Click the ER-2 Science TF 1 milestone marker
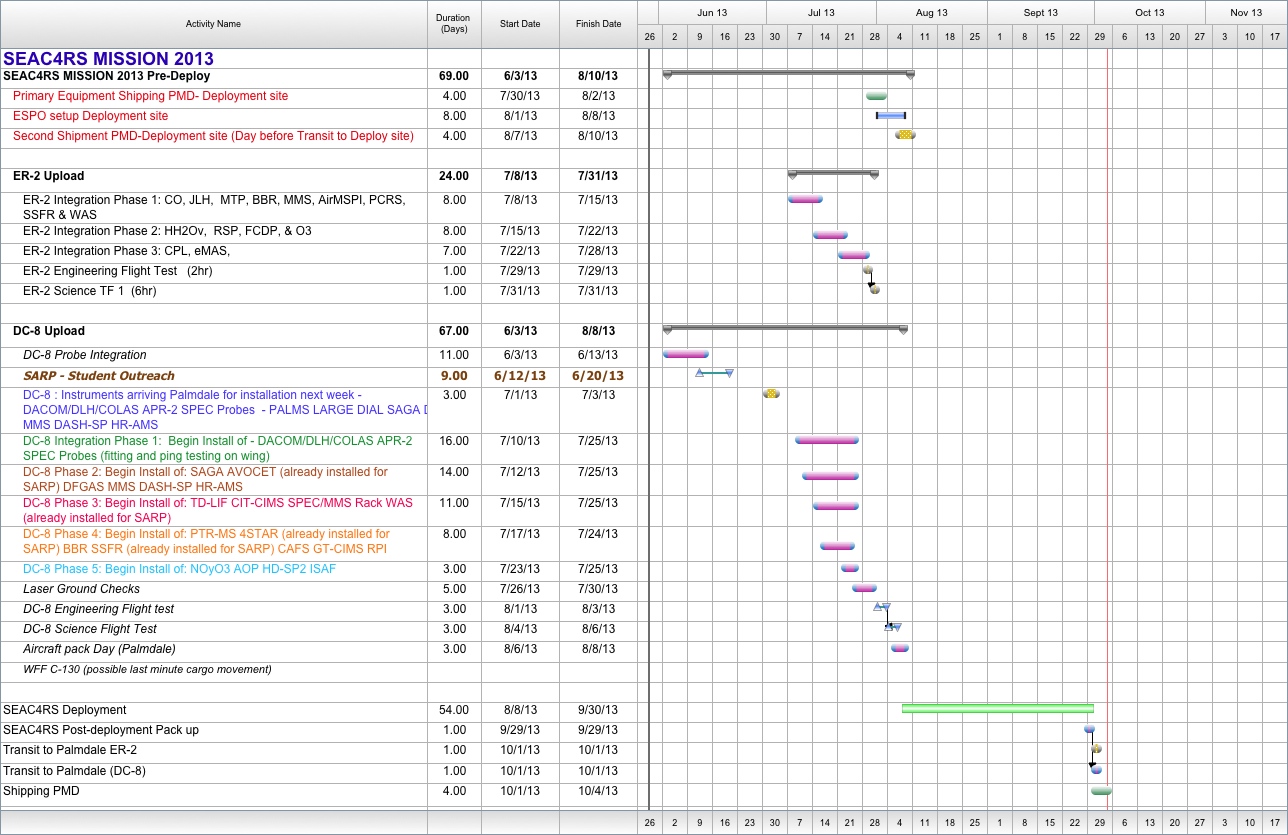 pyautogui.click(x=875, y=290)
